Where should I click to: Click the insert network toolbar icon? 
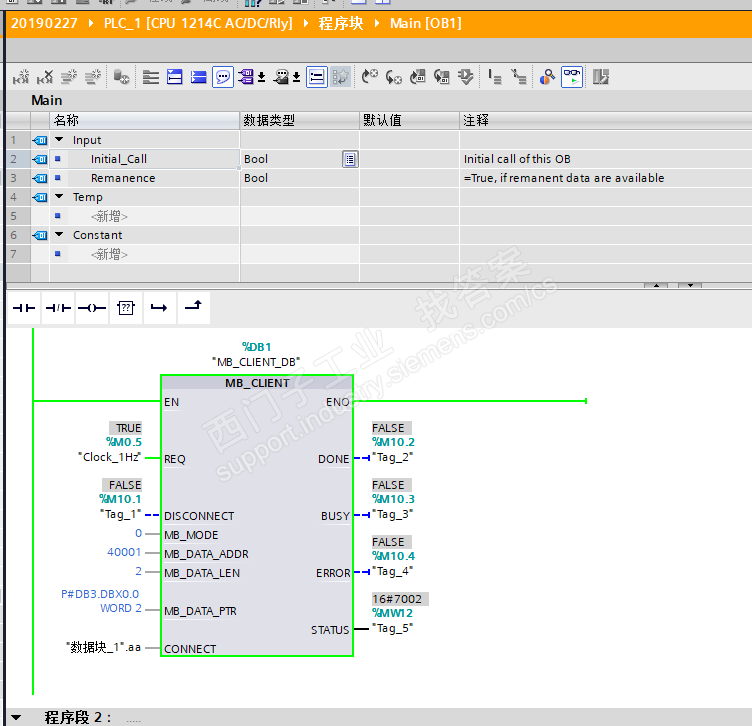(x=20, y=76)
